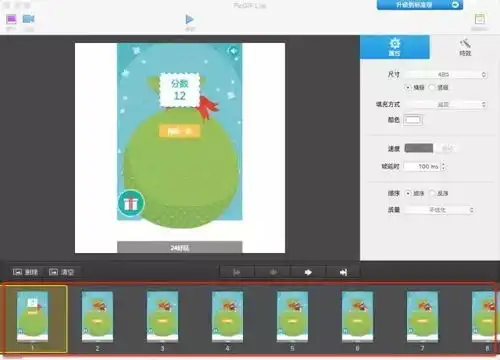This screenshot has height=360, width=500.
Task: Click the sound icon in preview corner
Action: (233, 51)
